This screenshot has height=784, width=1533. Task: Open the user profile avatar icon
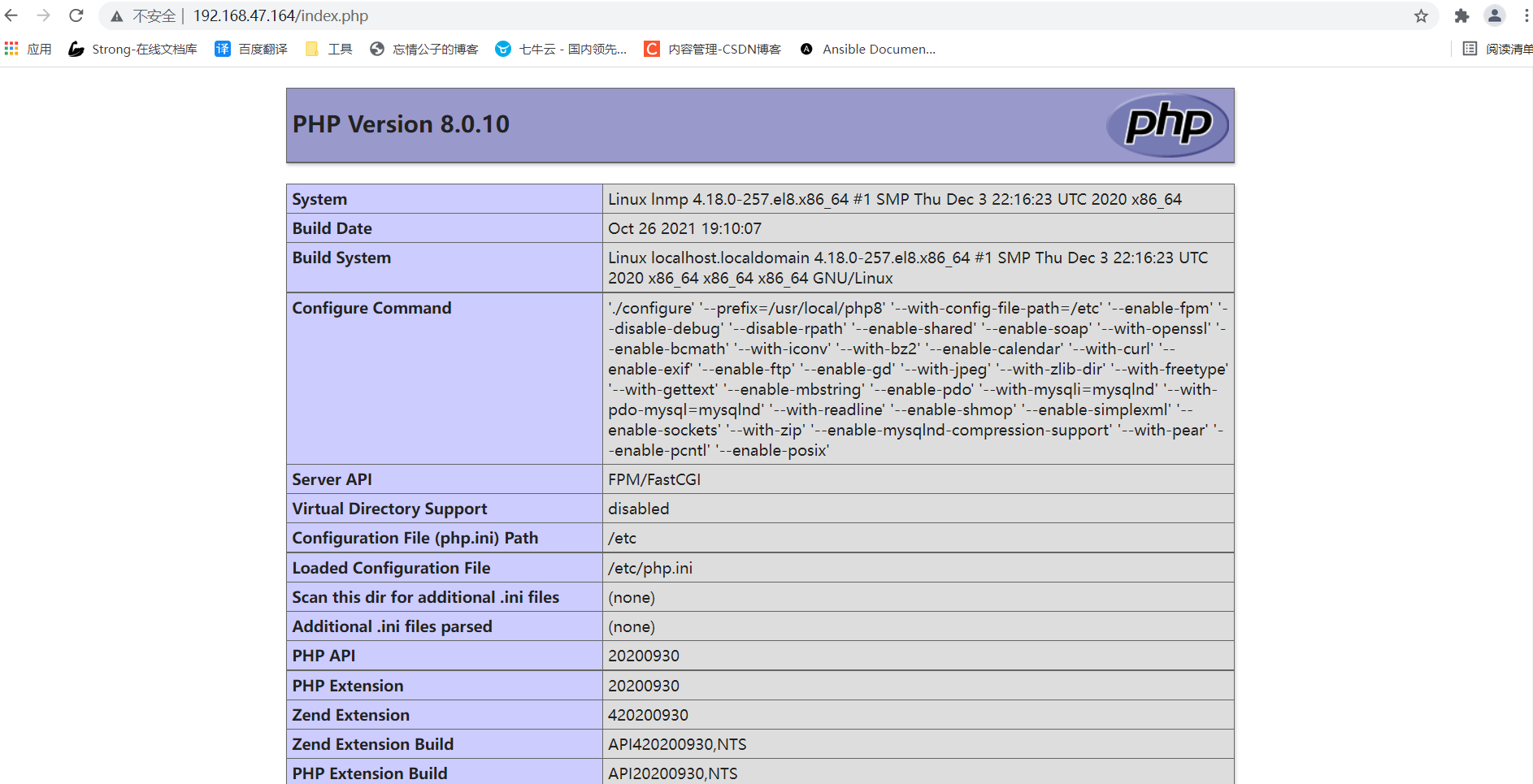point(1494,15)
